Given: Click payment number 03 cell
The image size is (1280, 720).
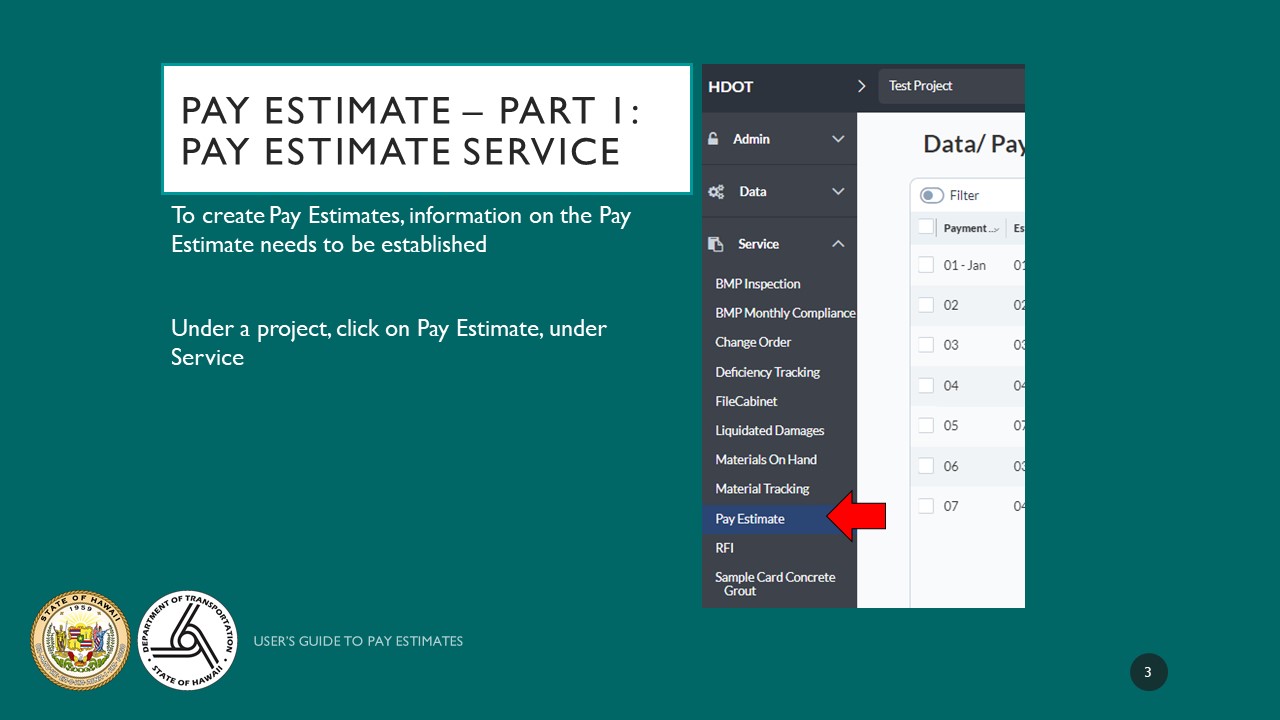Looking at the screenshot, I should 951,345.
